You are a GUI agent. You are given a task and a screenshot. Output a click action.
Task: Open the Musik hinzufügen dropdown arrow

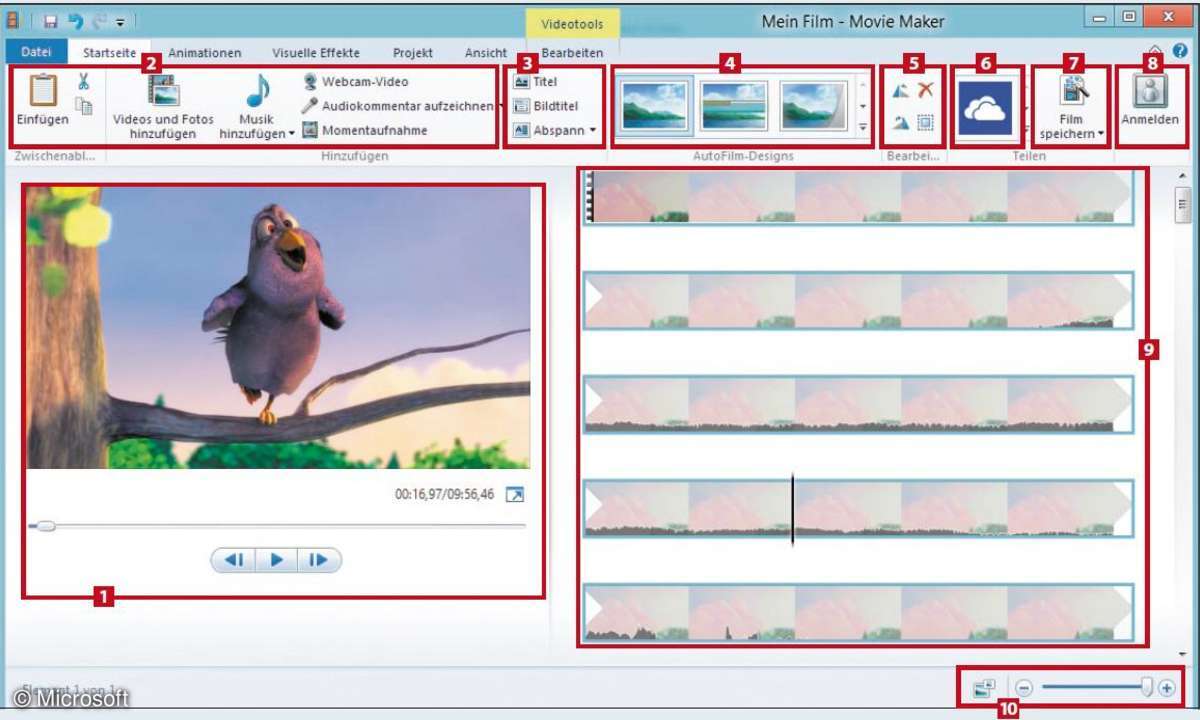click(x=291, y=134)
